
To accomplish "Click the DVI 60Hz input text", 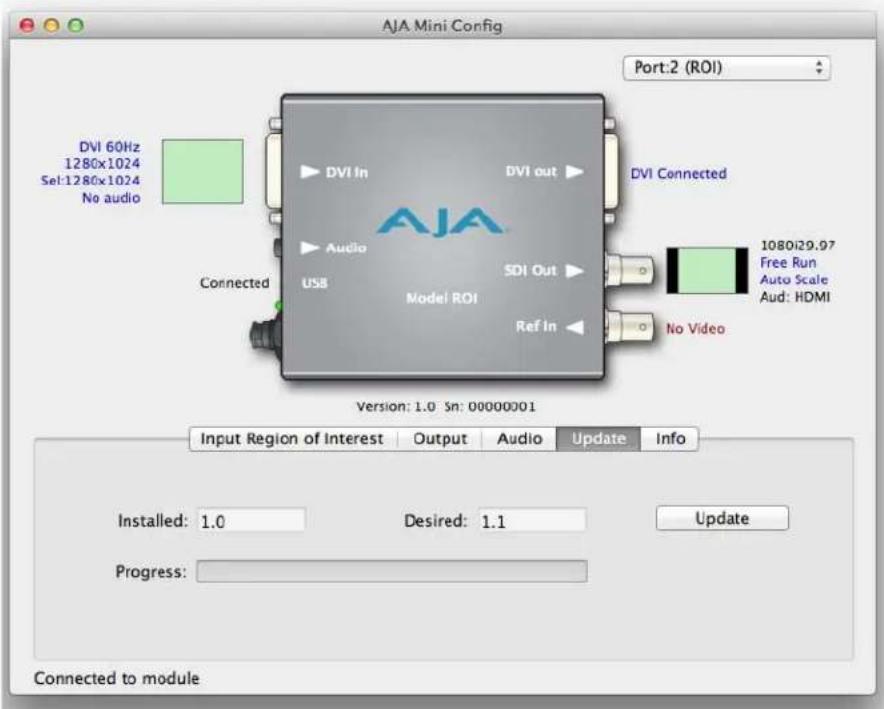I will click(109, 147).
